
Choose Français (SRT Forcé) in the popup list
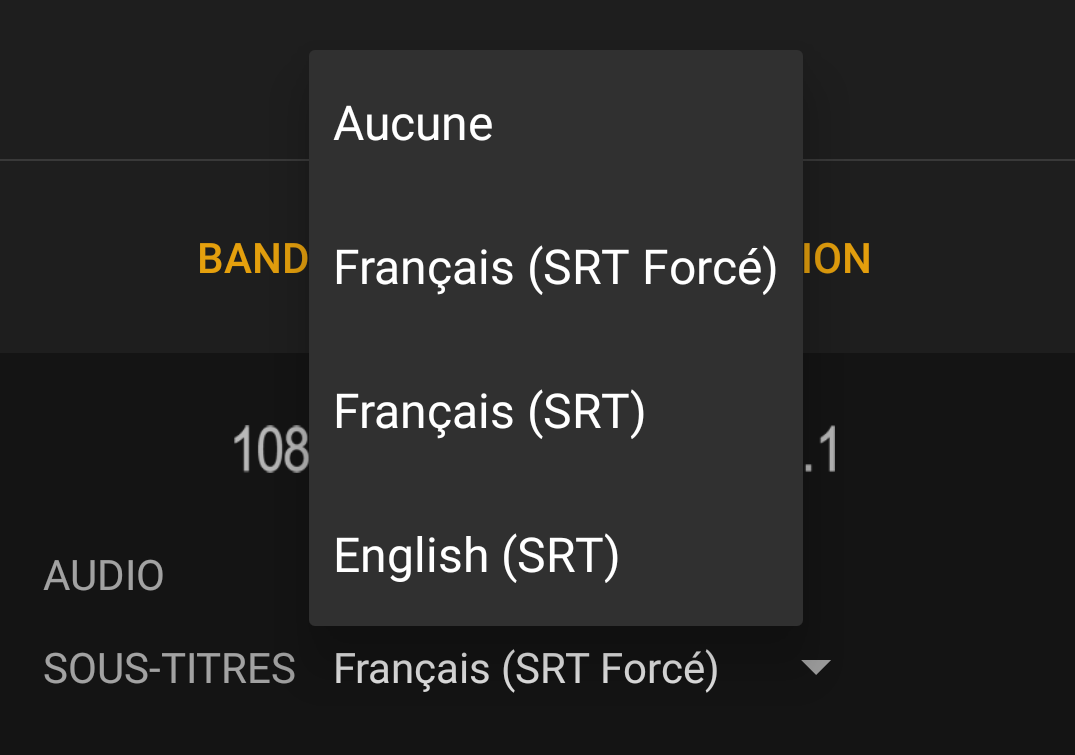[x=555, y=268]
